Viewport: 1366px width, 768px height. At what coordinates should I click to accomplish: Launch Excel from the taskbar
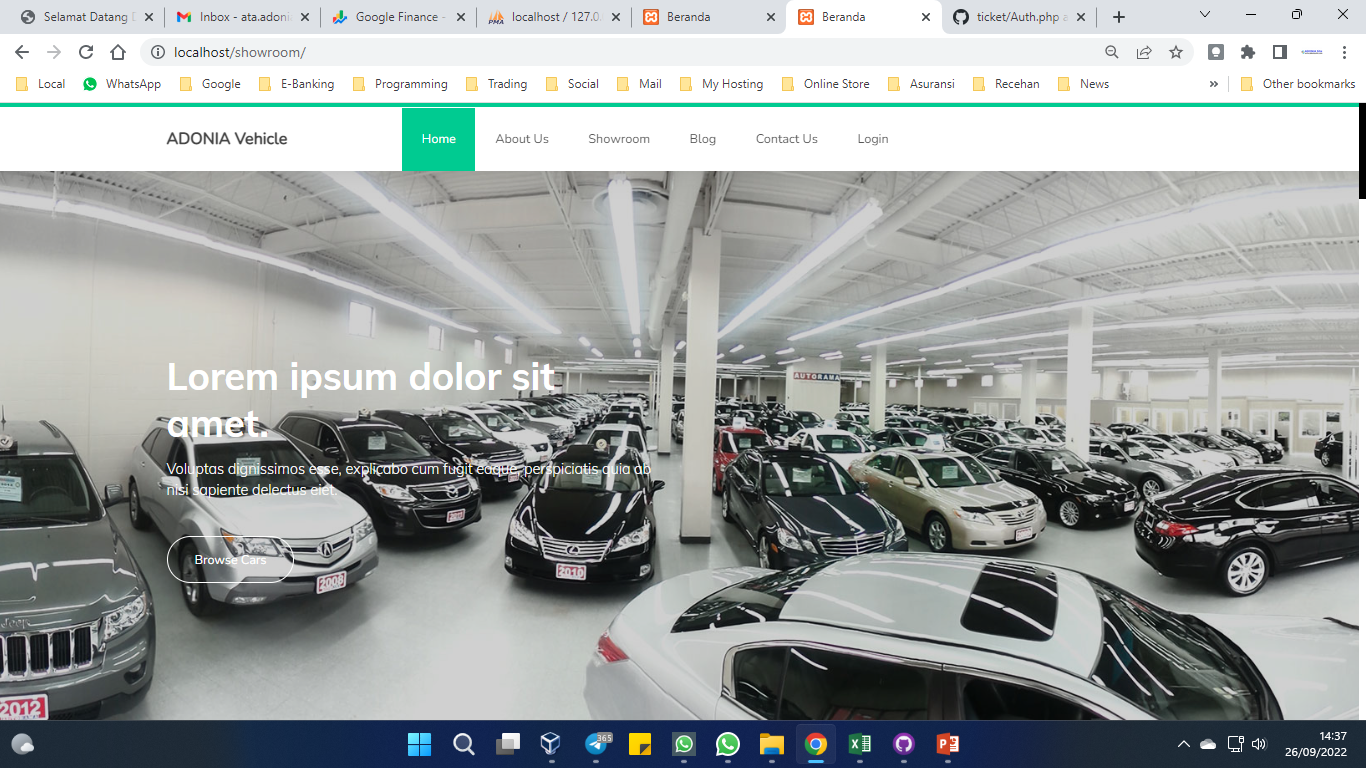click(x=860, y=744)
